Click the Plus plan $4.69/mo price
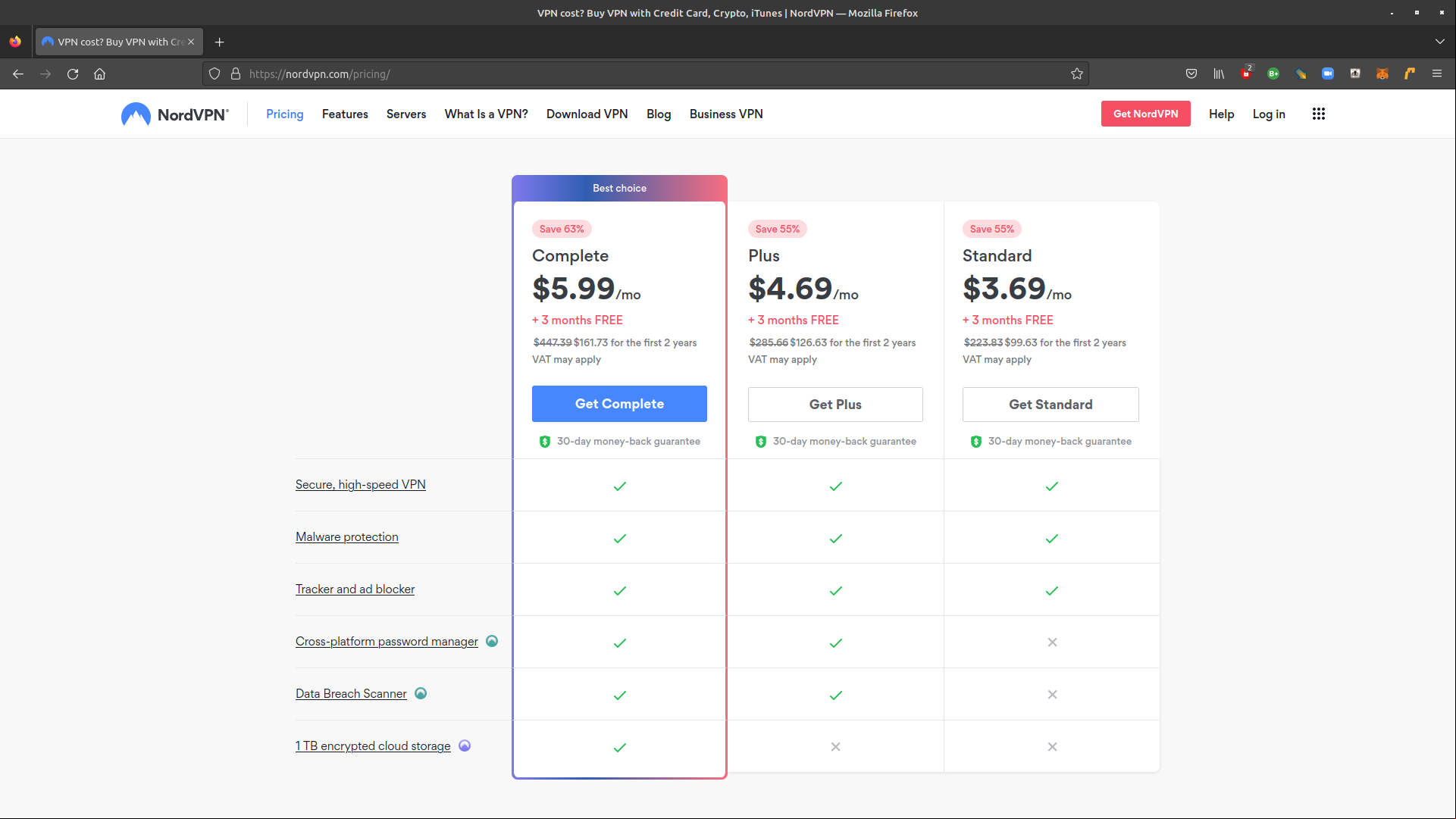The image size is (1456, 819). (x=803, y=289)
